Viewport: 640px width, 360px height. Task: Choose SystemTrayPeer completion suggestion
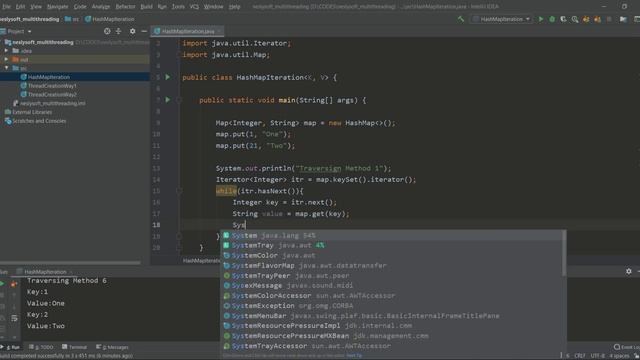tap(391, 276)
